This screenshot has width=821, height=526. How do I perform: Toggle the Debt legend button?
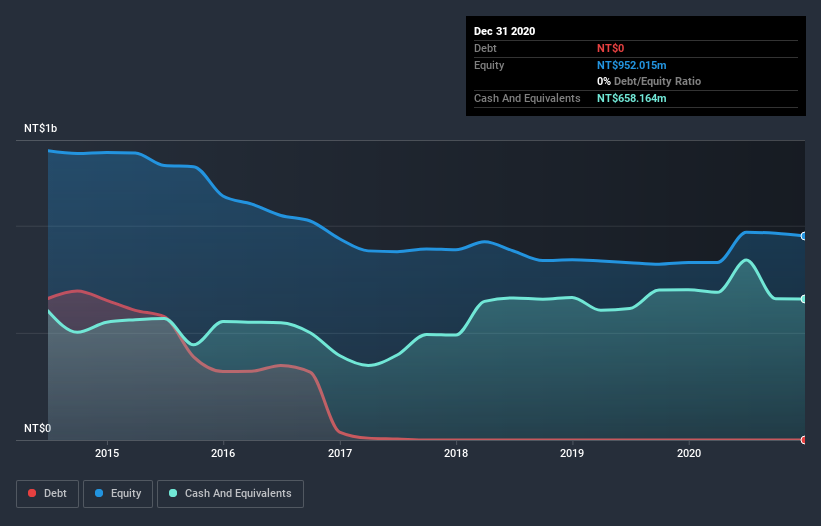click(x=48, y=494)
